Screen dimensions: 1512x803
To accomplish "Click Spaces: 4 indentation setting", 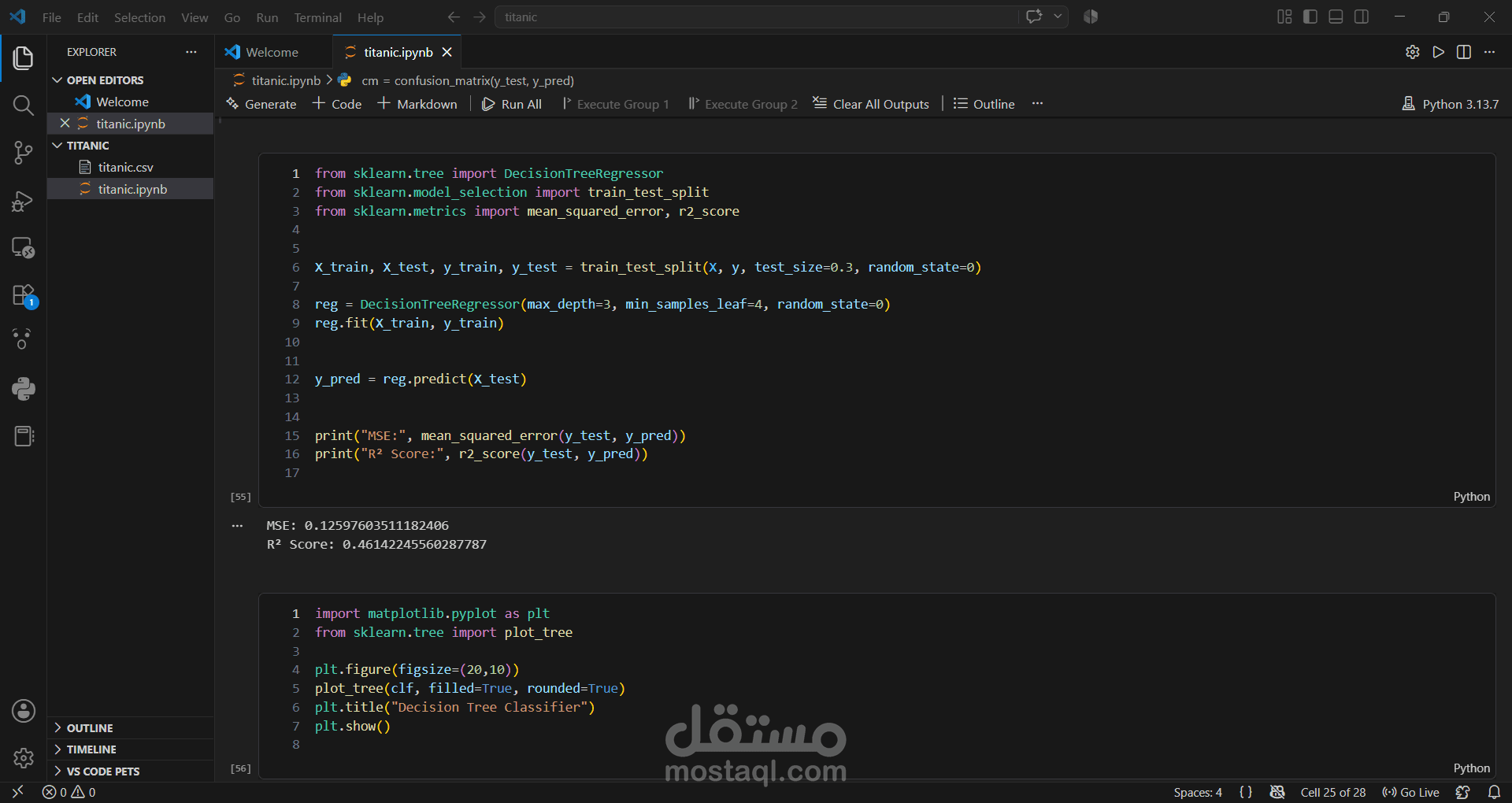I will (x=1198, y=792).
